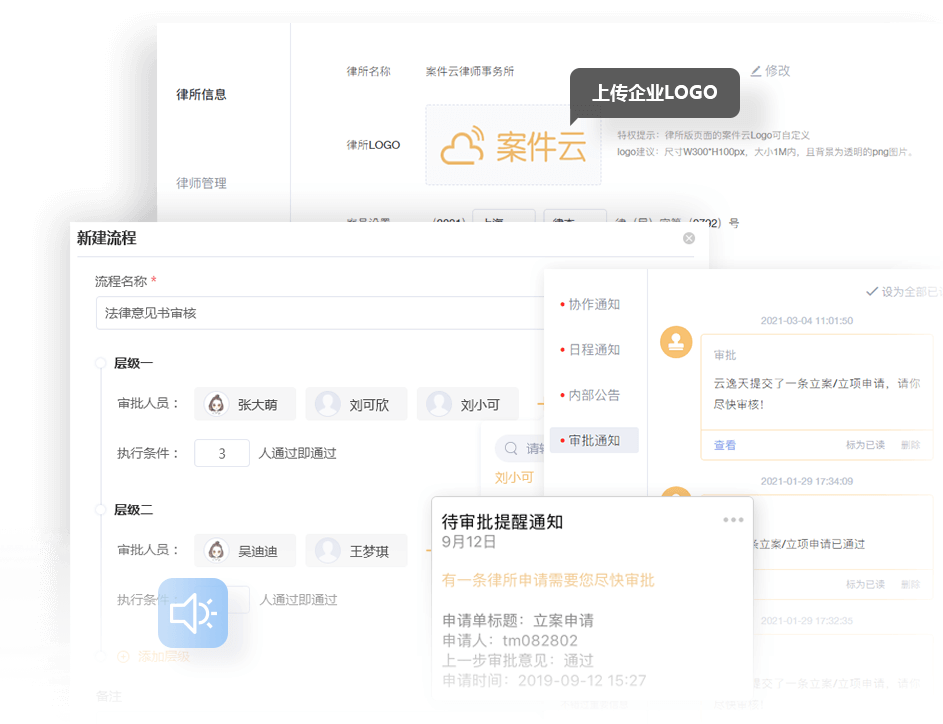
Task: Click the search magnifier icon
Action: pyautogui.click(x=511, y=448)
